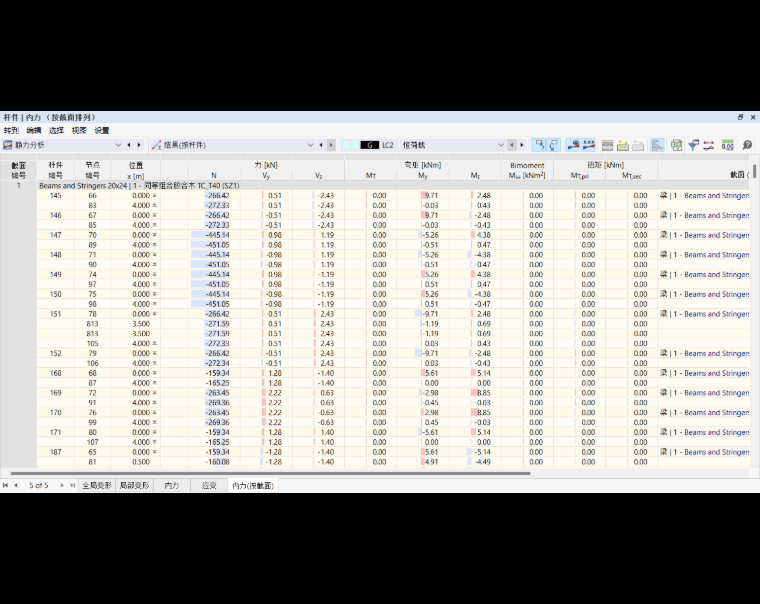
Task: Export table to Excel icon
Action: [x=676, y=145]
